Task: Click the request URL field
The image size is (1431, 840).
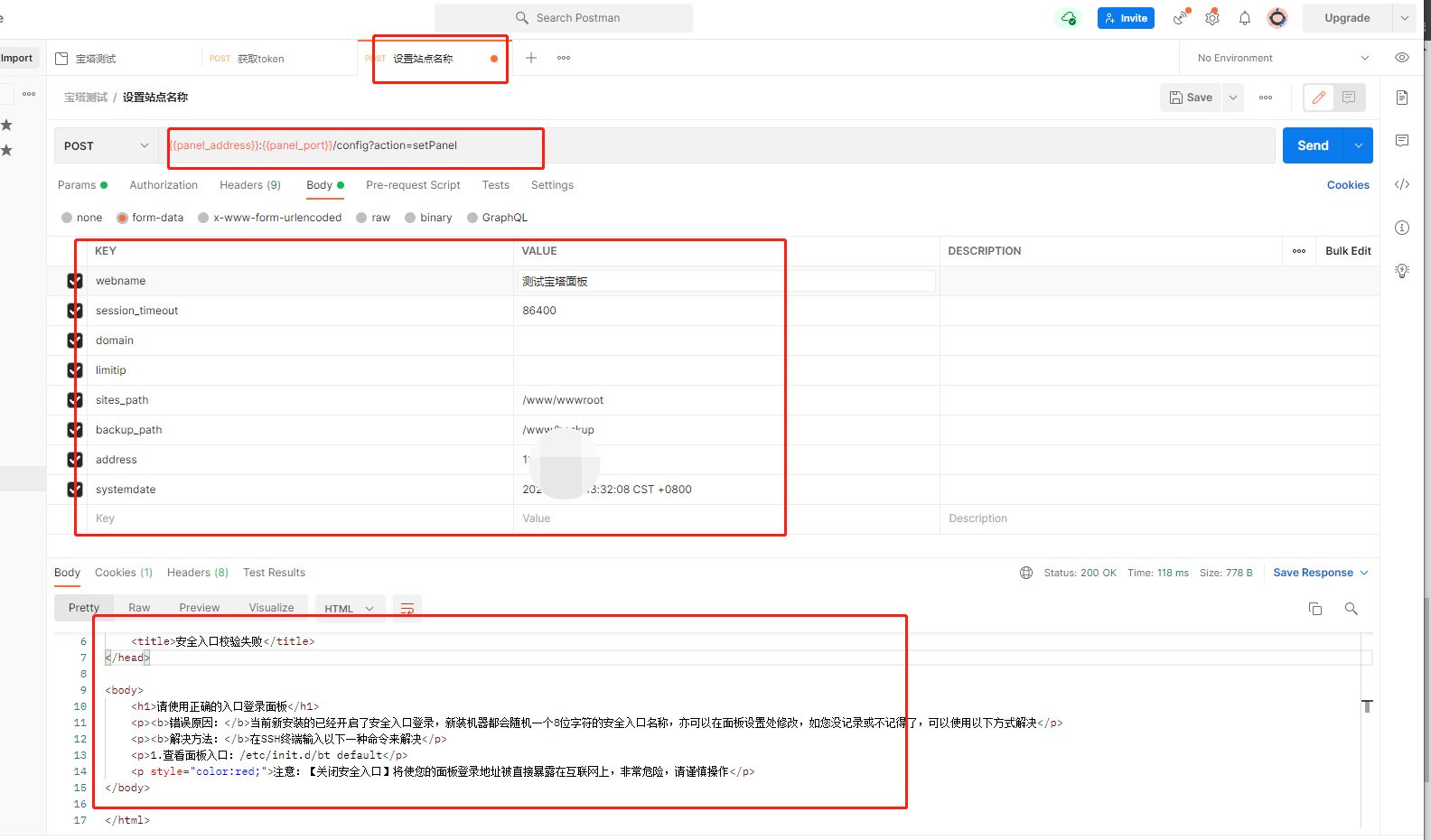Action: click(718, 145)
